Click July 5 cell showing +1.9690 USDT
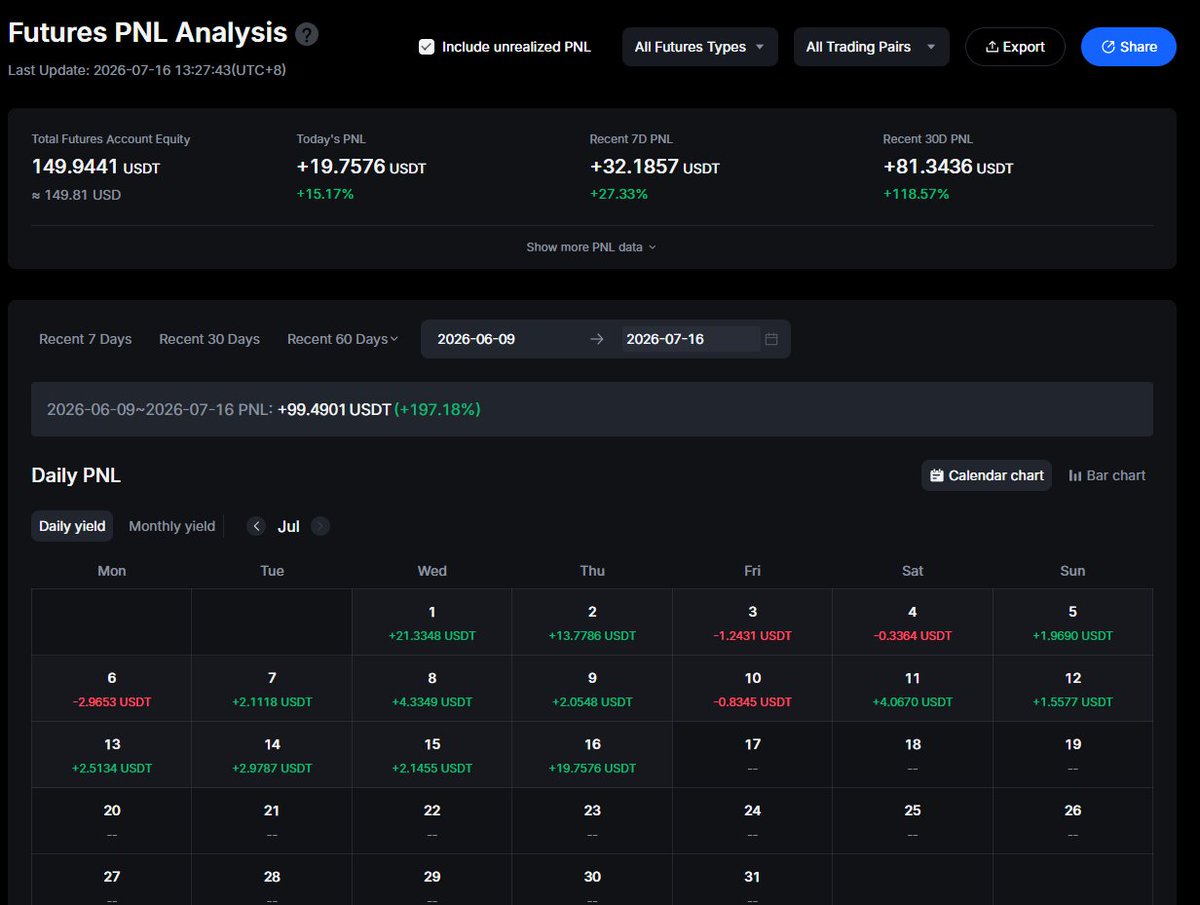The height and width of the screenshot is (905, 1200). click(x=1073, y=622)
